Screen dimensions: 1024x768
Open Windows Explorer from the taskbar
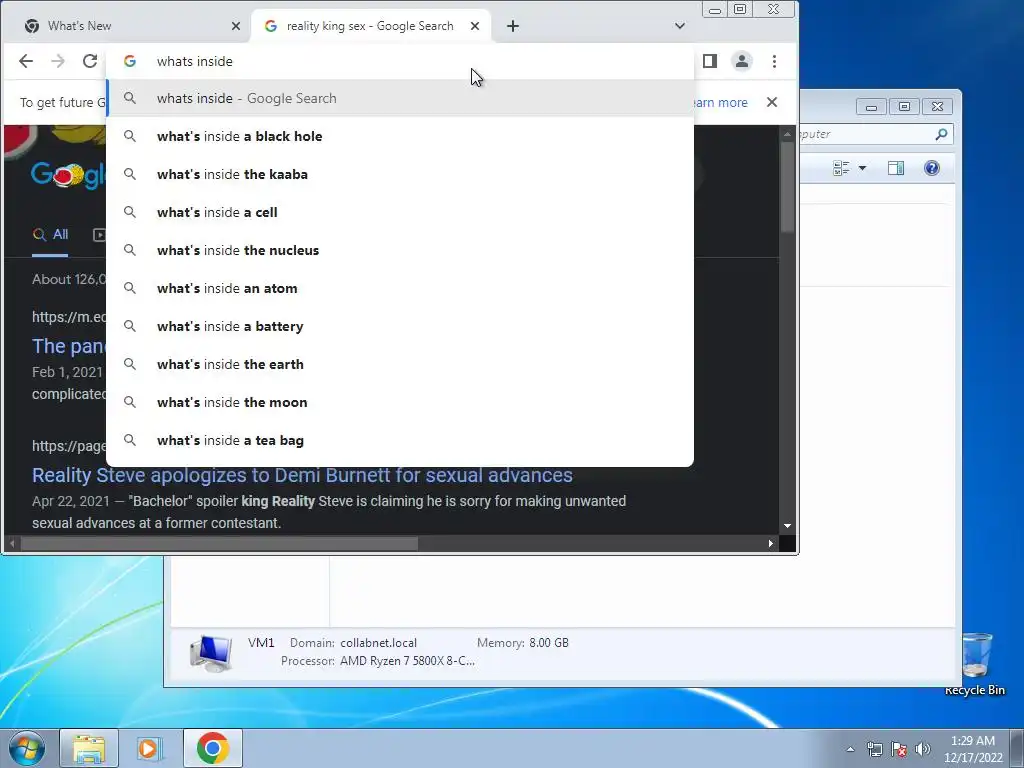pyautogui.click(x=89, y=748)
